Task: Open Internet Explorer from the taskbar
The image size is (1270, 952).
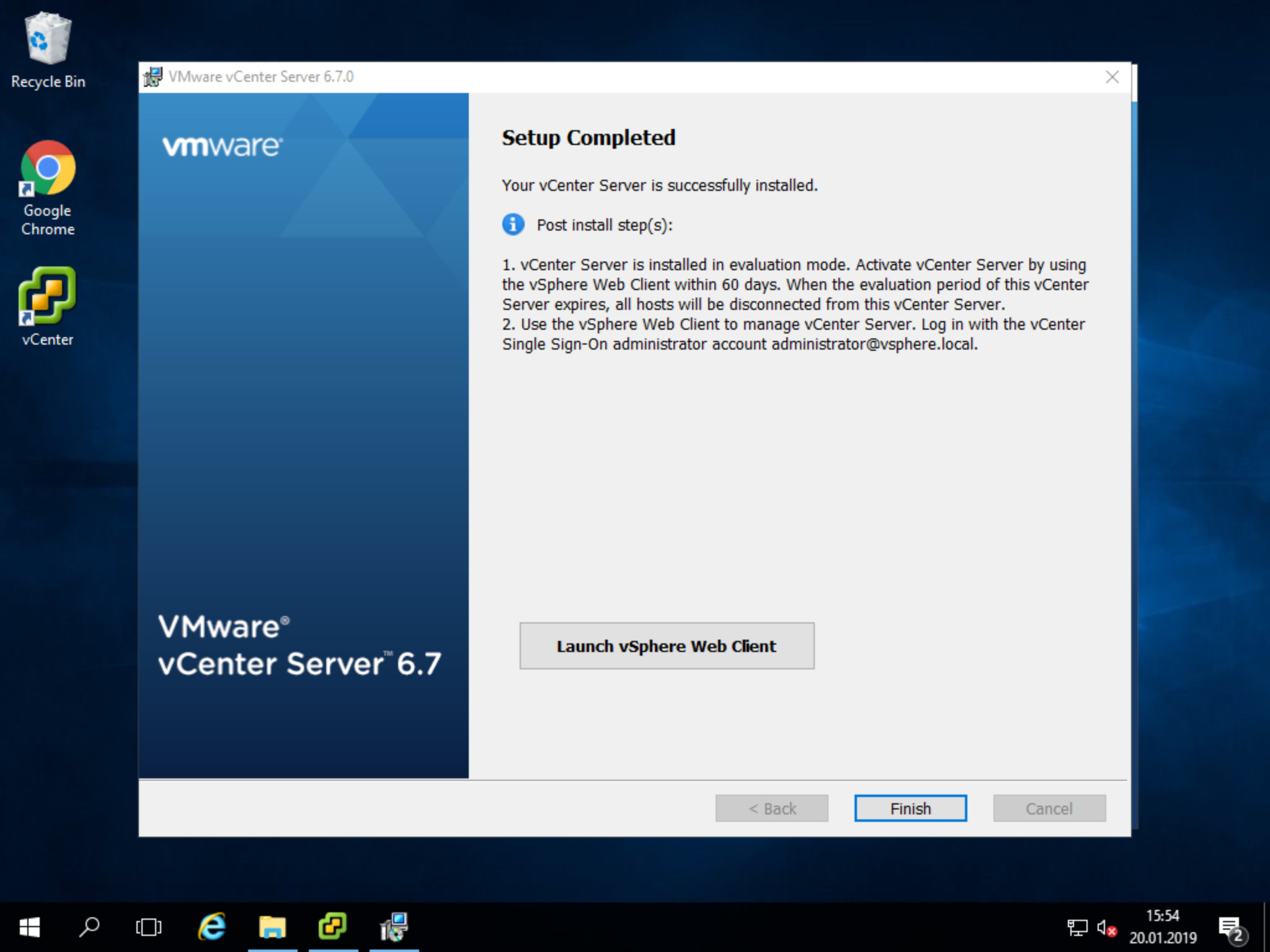Action: (x=212, y=927)
